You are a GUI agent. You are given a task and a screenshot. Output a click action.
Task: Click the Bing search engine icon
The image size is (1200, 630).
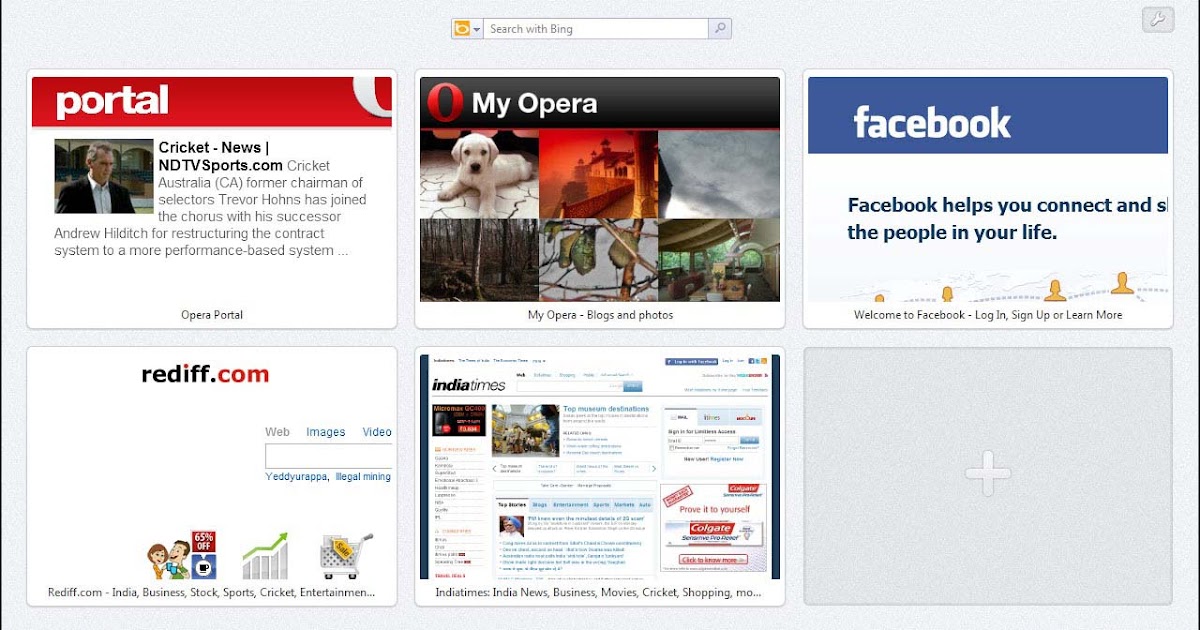pos(464,28)
